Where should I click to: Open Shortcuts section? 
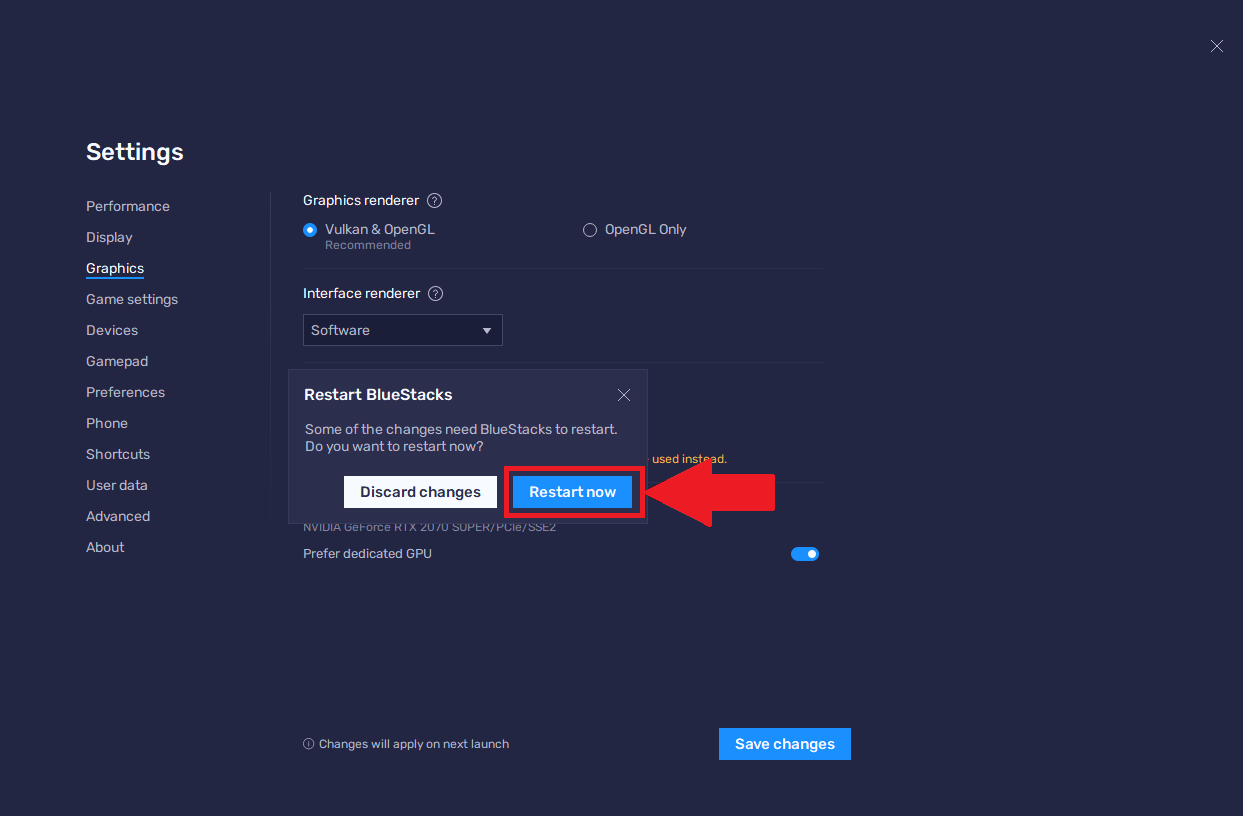point(118,454)
